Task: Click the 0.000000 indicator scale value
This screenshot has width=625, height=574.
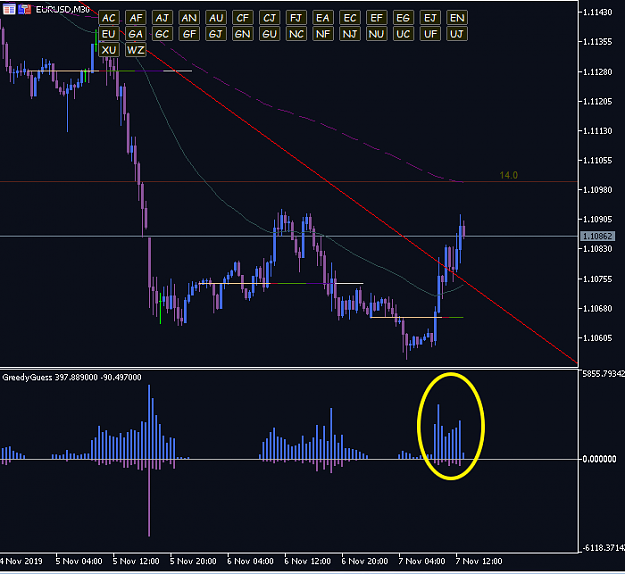Action: click(x=599, y=459)
